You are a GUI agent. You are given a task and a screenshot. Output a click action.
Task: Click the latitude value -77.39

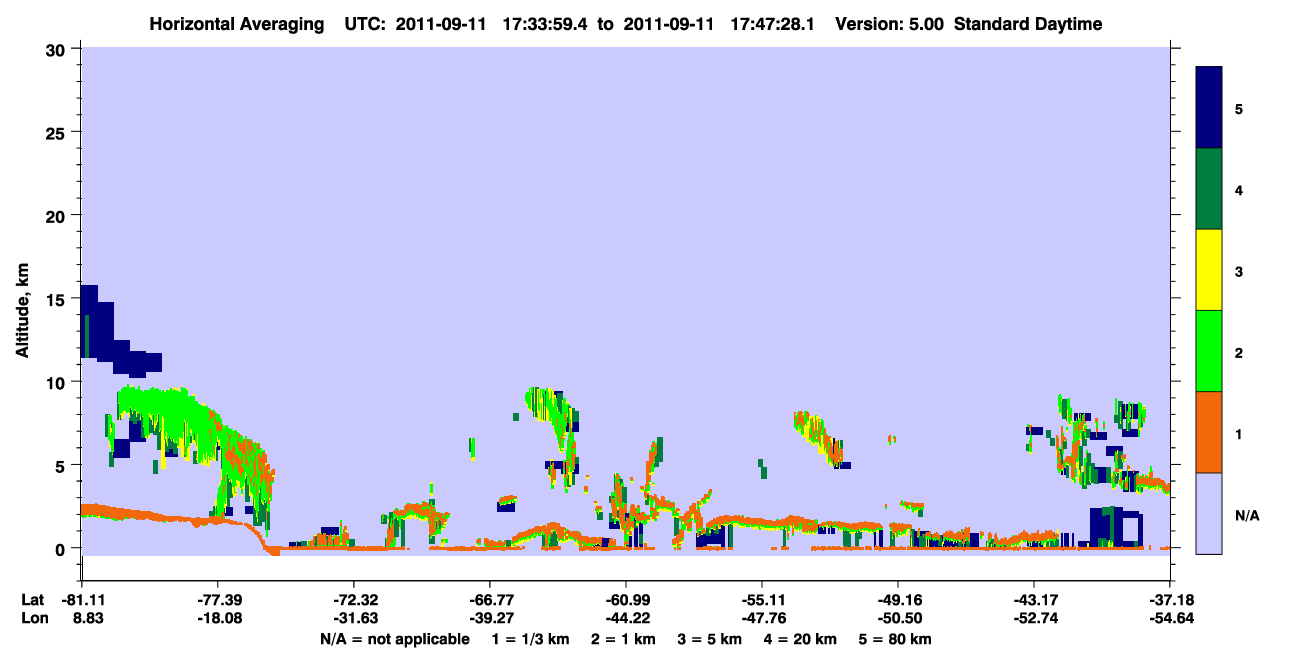point(218,600)
